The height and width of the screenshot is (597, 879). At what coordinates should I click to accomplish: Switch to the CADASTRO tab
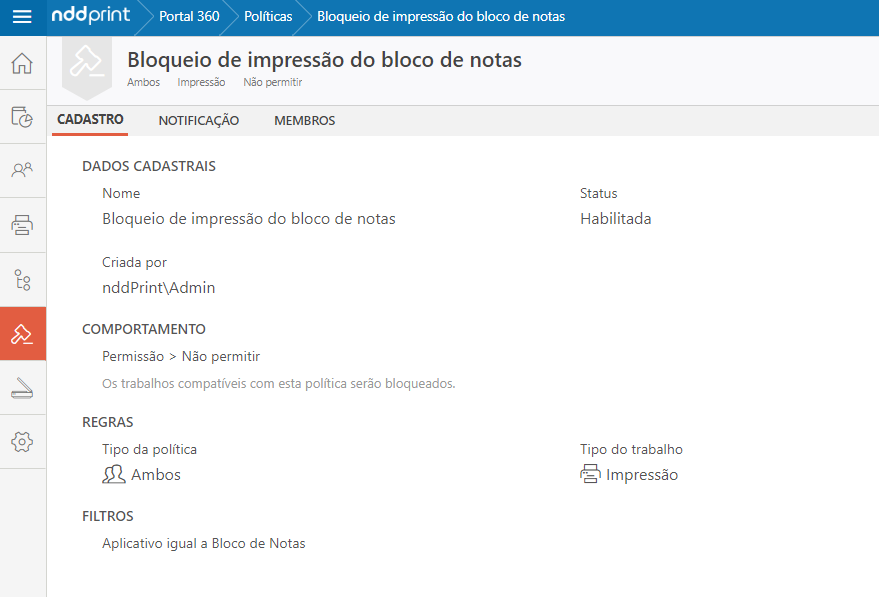[x=90, y=120]
